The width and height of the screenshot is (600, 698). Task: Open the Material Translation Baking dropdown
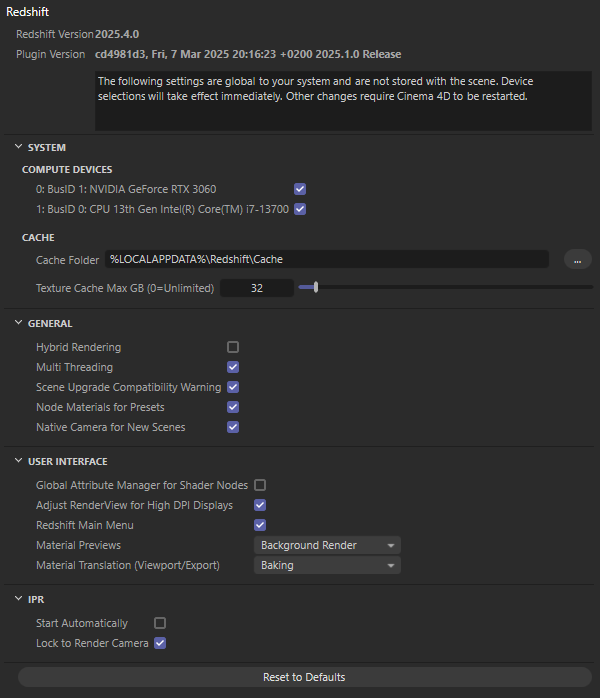click(327, 565)
